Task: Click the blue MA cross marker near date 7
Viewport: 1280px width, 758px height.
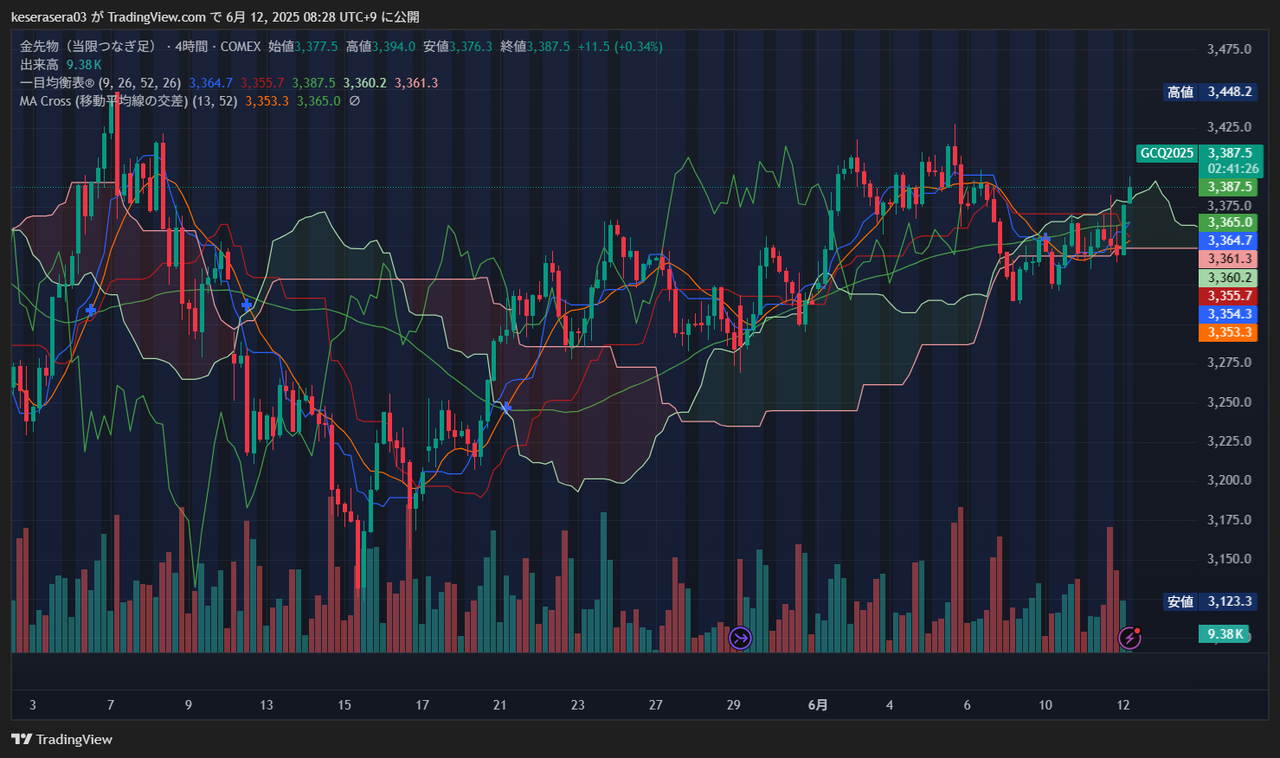Action: pyautogui.click(x=91, y=311)
